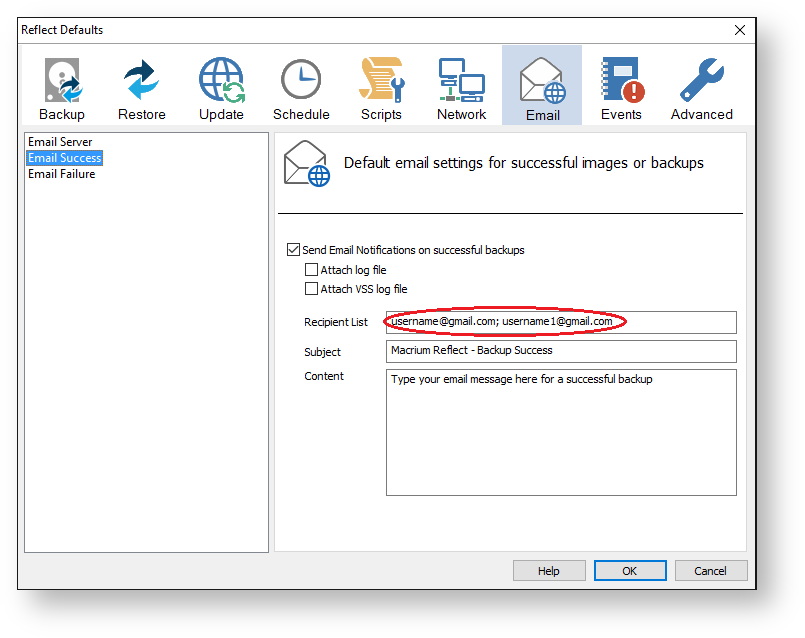Viewport: 805px width, 638px height.
Task: Close the Reflect Defaults dialog
Action: click(740, 30)
